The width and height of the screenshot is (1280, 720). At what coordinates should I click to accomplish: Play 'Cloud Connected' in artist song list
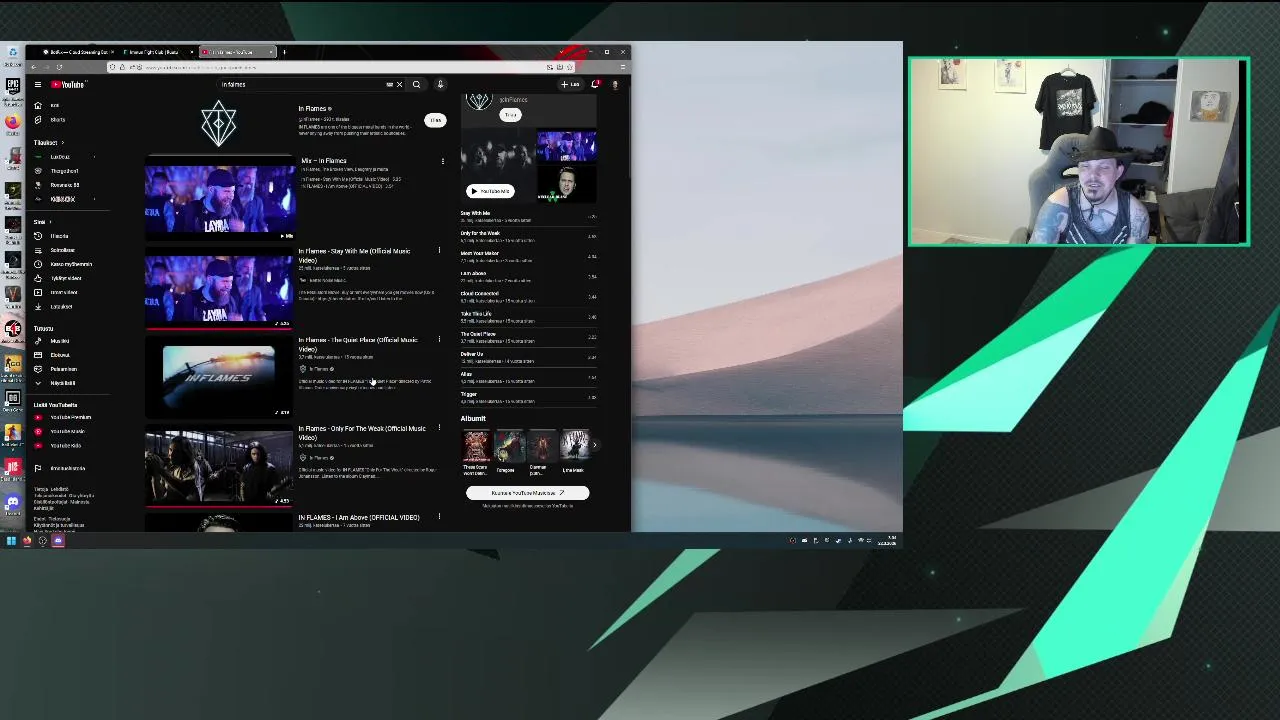(528, 296)
